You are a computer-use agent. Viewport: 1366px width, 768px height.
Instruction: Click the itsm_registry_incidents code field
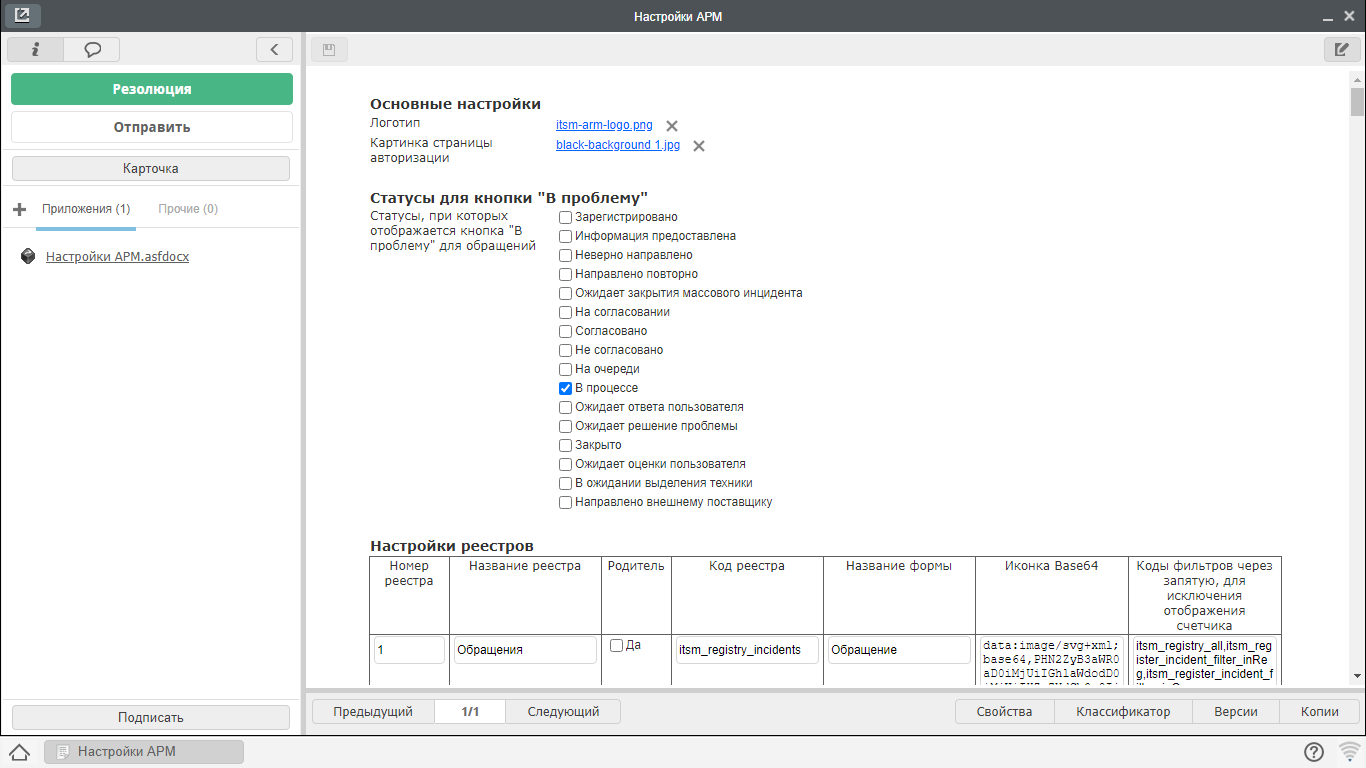(x=747, y=650)
